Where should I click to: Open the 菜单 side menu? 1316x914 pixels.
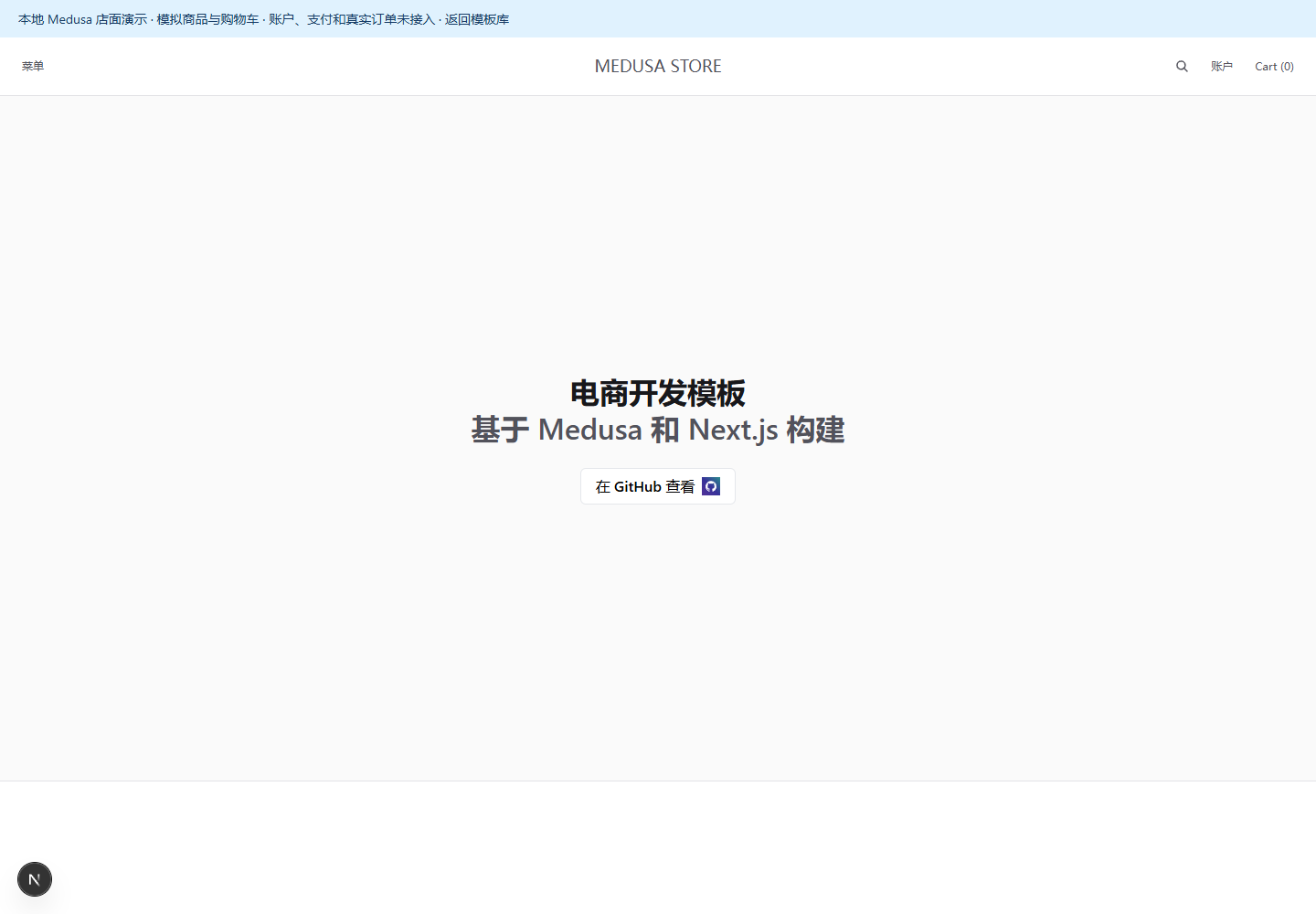33,66
